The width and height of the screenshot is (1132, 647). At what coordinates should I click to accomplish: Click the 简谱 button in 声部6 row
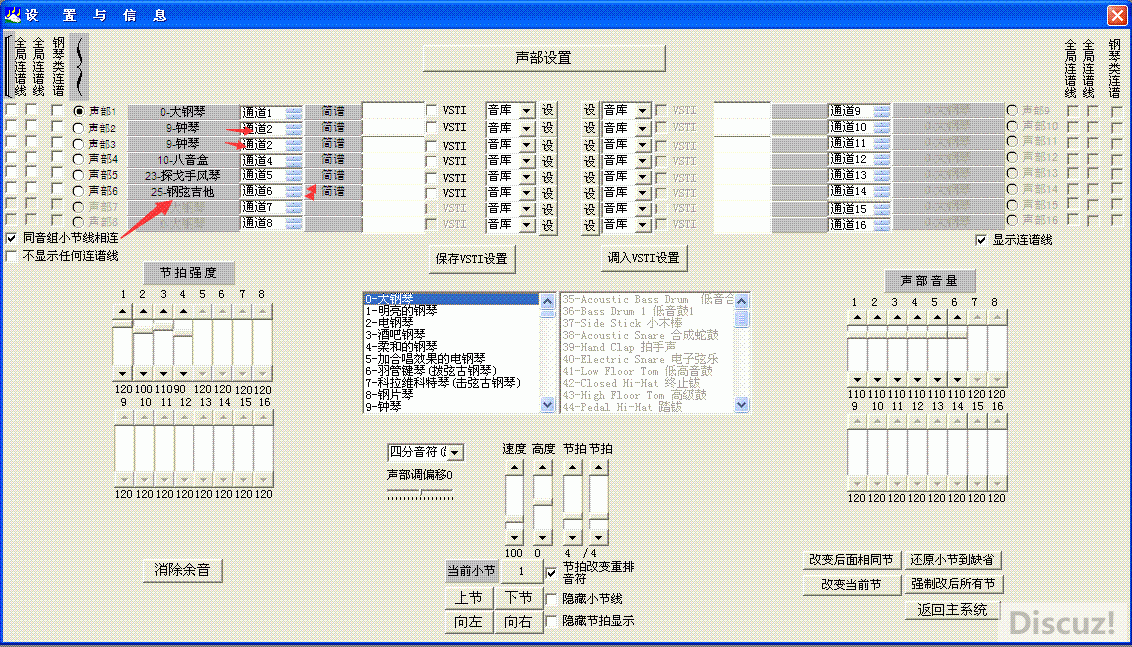(333, 191)
